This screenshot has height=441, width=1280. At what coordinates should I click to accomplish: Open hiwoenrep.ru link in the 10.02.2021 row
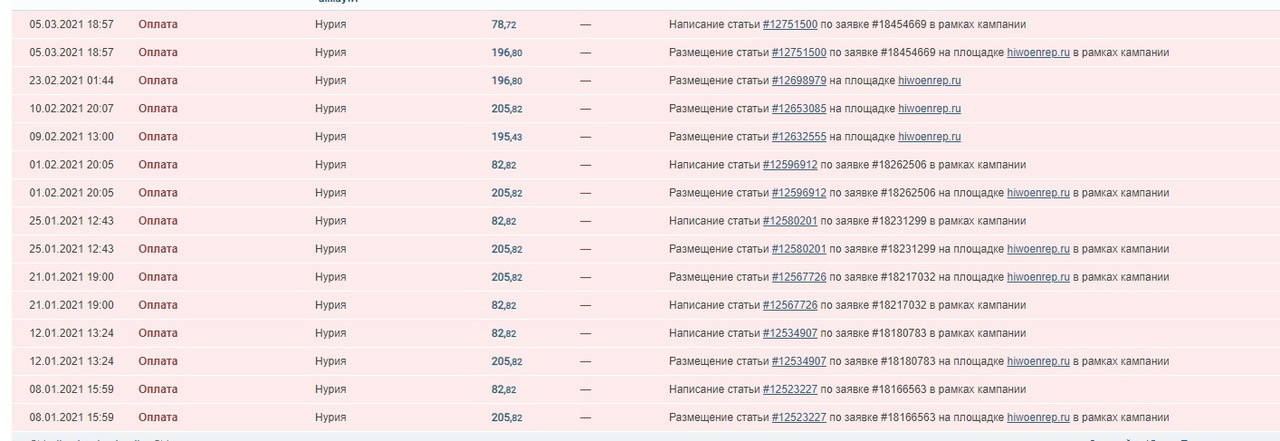tap(929, 108)
